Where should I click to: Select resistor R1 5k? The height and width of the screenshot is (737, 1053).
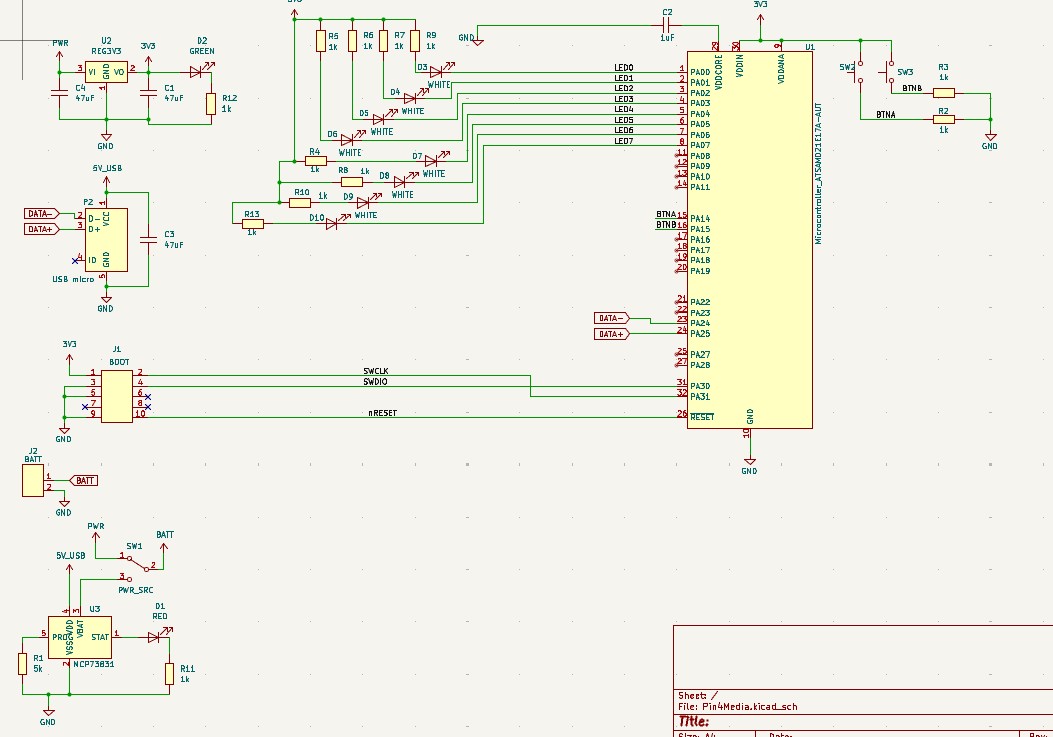pyautogui.click(x=23, y=663)
